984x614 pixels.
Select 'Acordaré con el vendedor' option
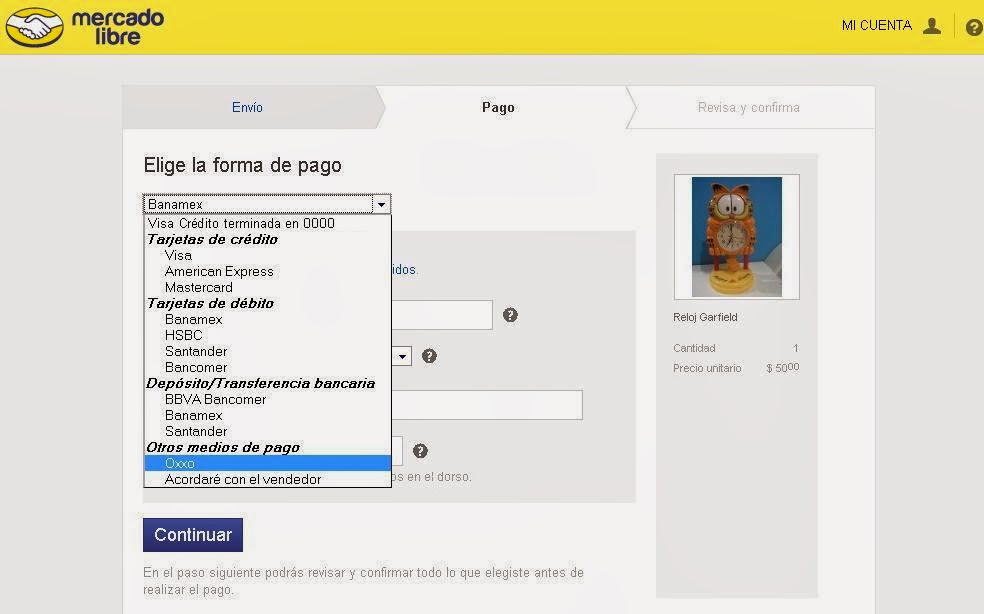pos(243,480)
